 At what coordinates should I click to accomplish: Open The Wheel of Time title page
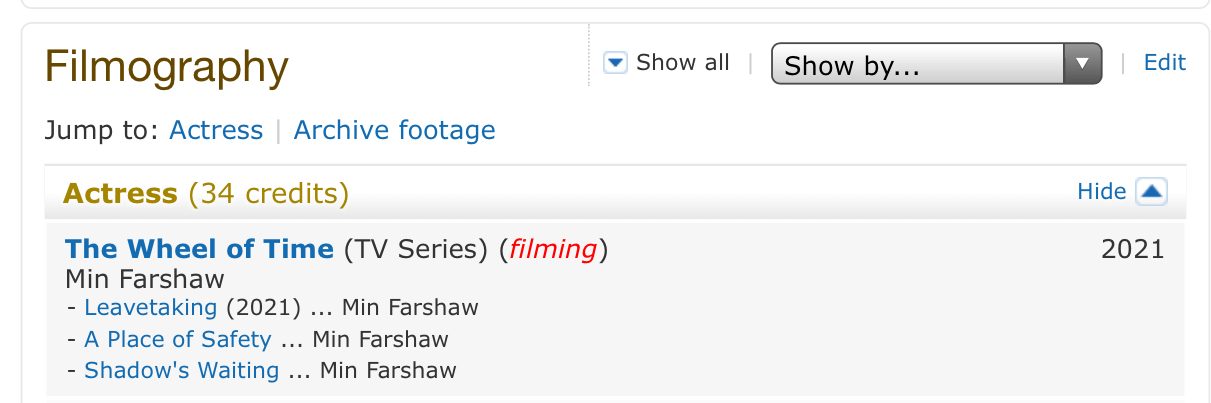[x=199, y=249]
